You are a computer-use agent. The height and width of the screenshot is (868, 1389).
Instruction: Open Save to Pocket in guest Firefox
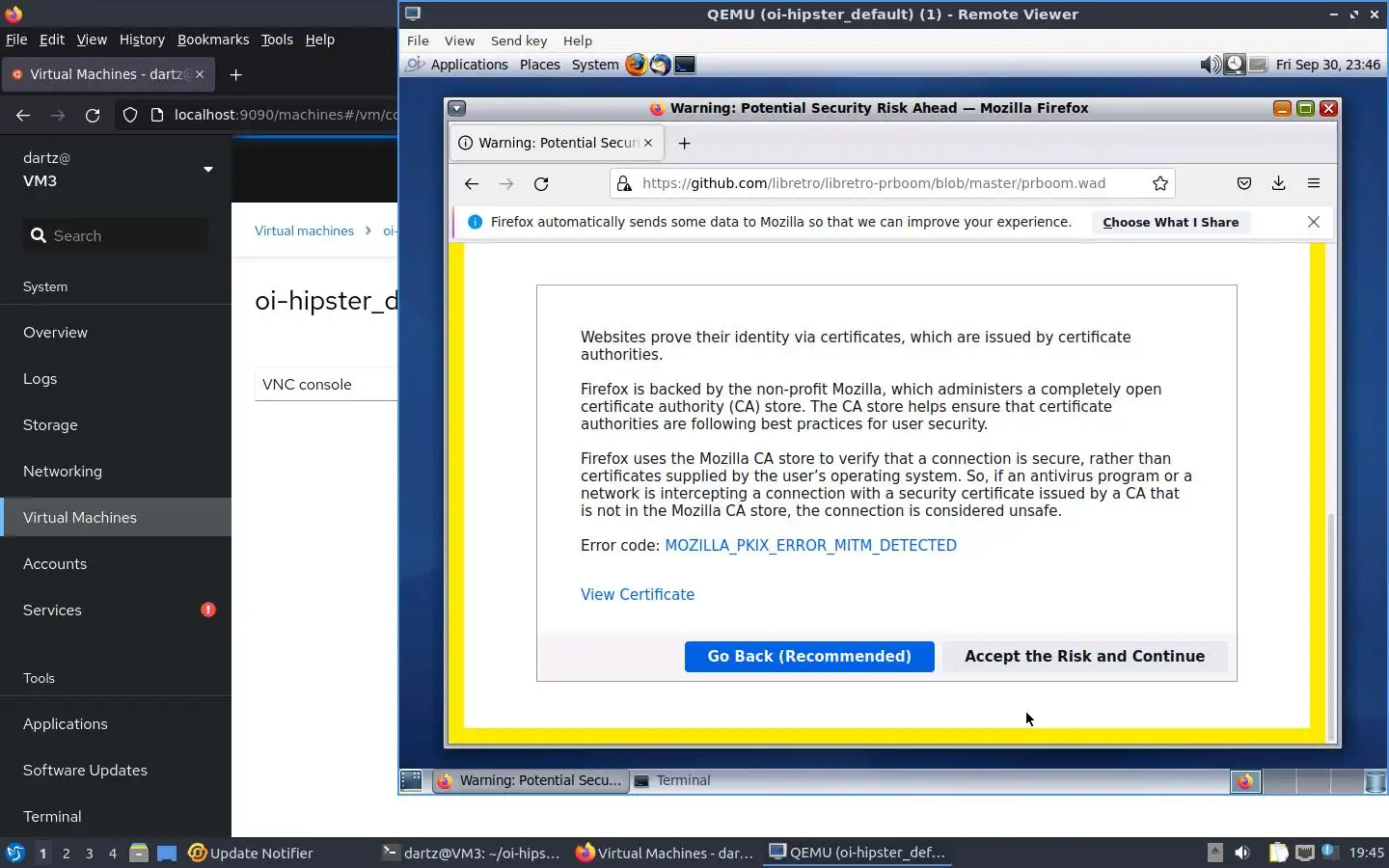point(1244,183)
